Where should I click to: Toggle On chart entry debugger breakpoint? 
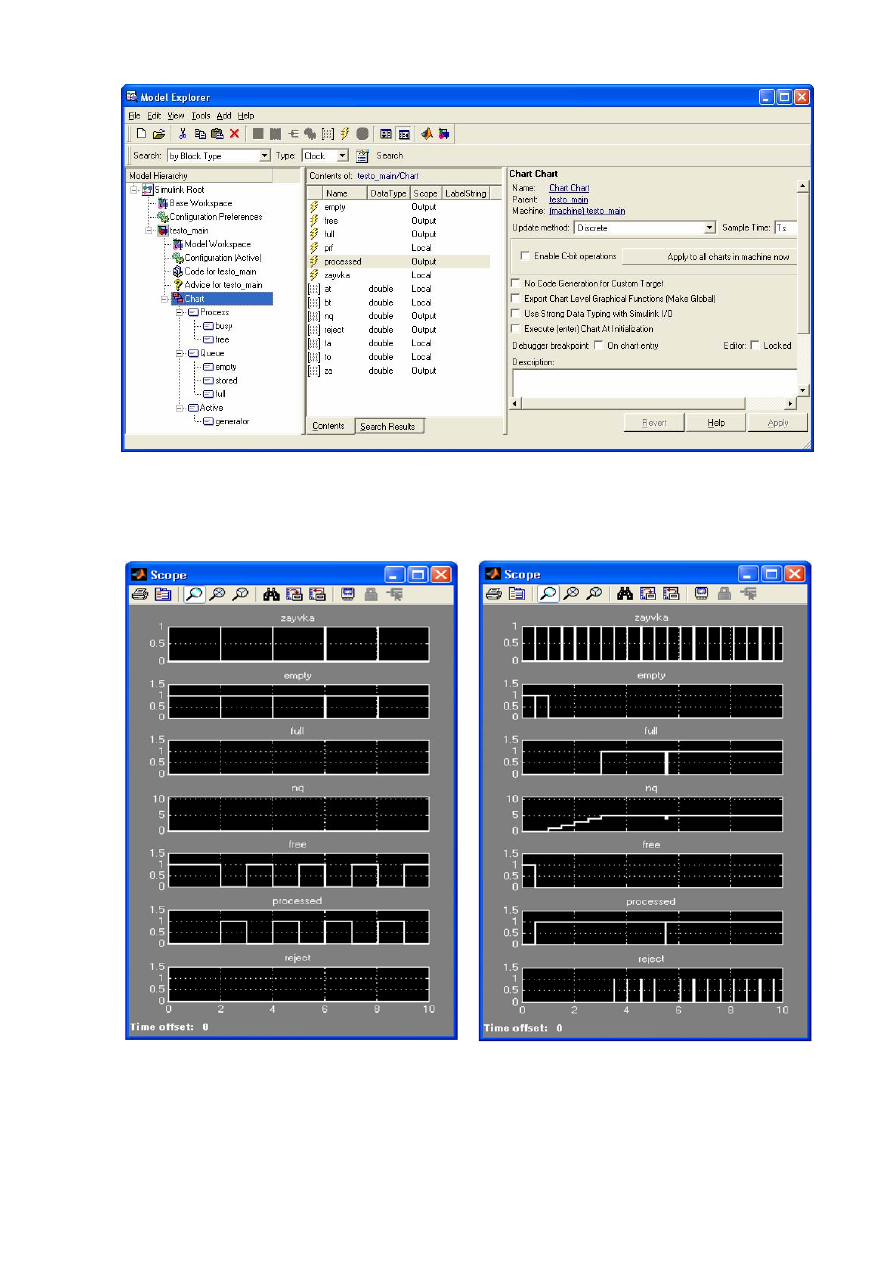tap(598, 345)
